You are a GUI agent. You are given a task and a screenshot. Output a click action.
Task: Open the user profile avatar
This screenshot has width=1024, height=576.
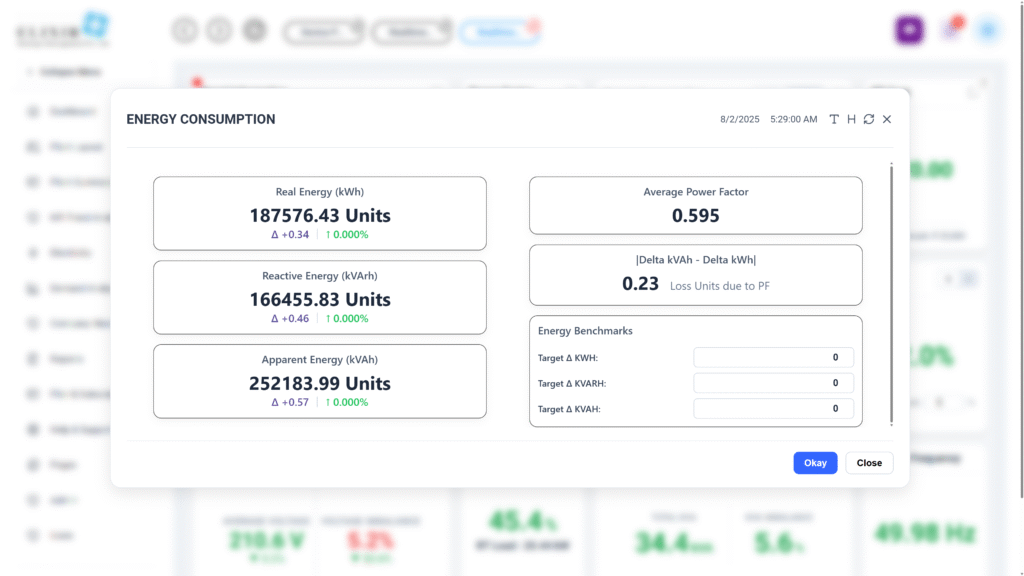pyautogui.click(x=988, y=30)
